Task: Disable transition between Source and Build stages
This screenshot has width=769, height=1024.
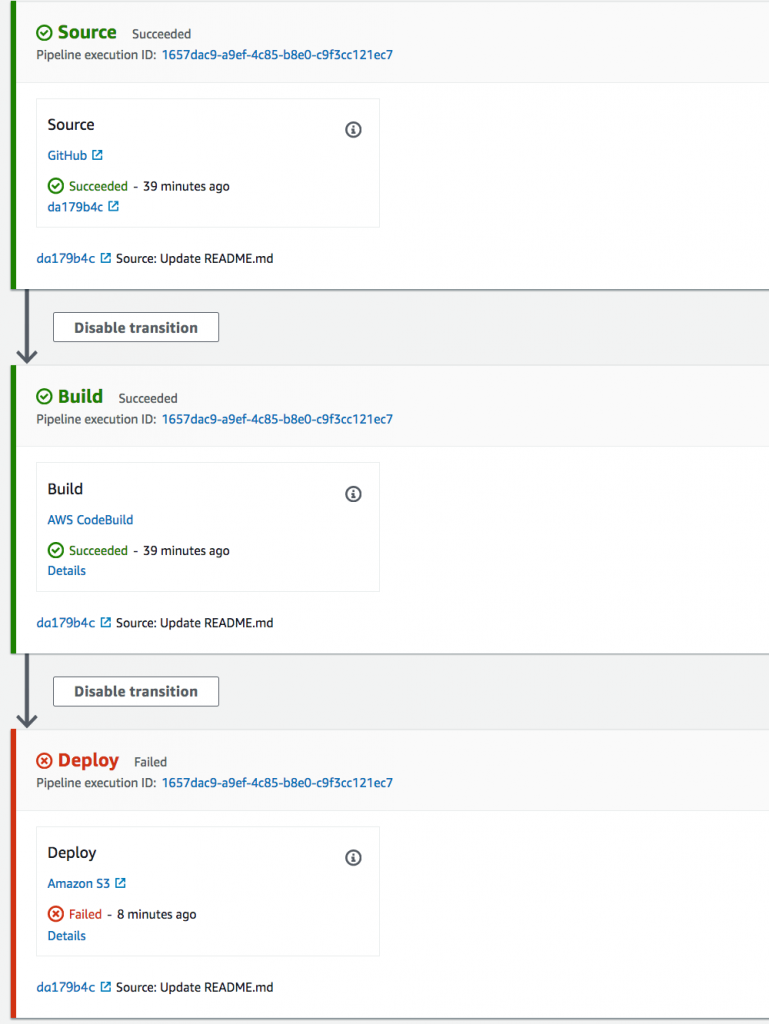Action: click(x=135, y=326)
